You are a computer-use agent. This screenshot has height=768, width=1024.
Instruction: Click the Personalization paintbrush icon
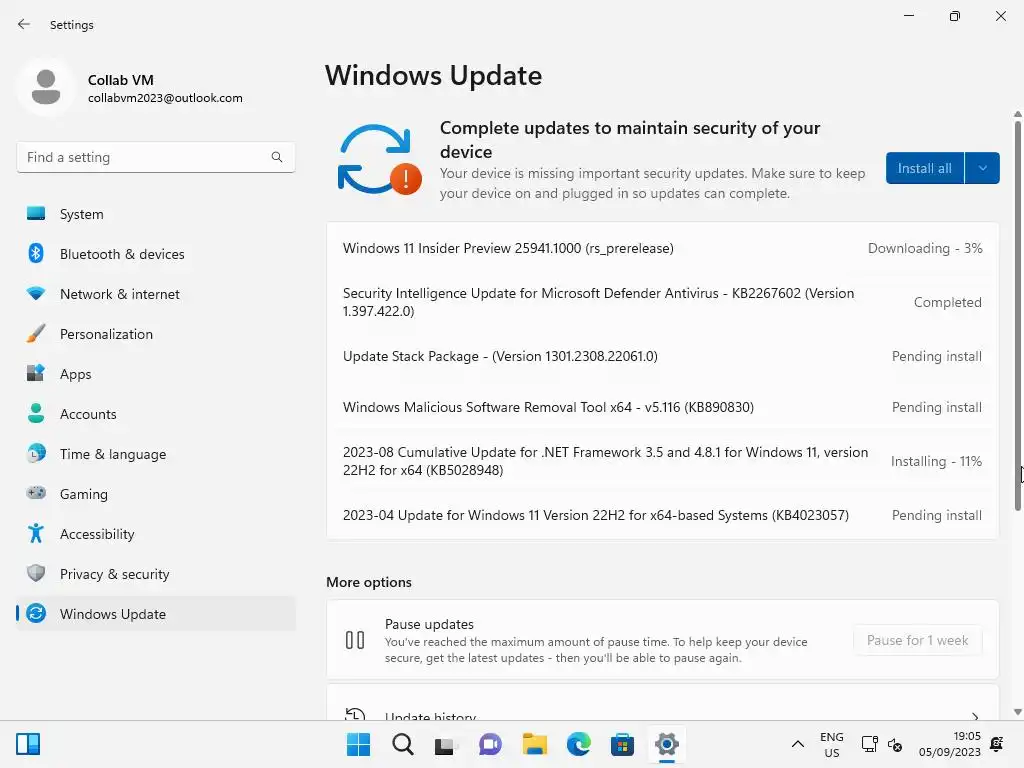coord(36,334)
